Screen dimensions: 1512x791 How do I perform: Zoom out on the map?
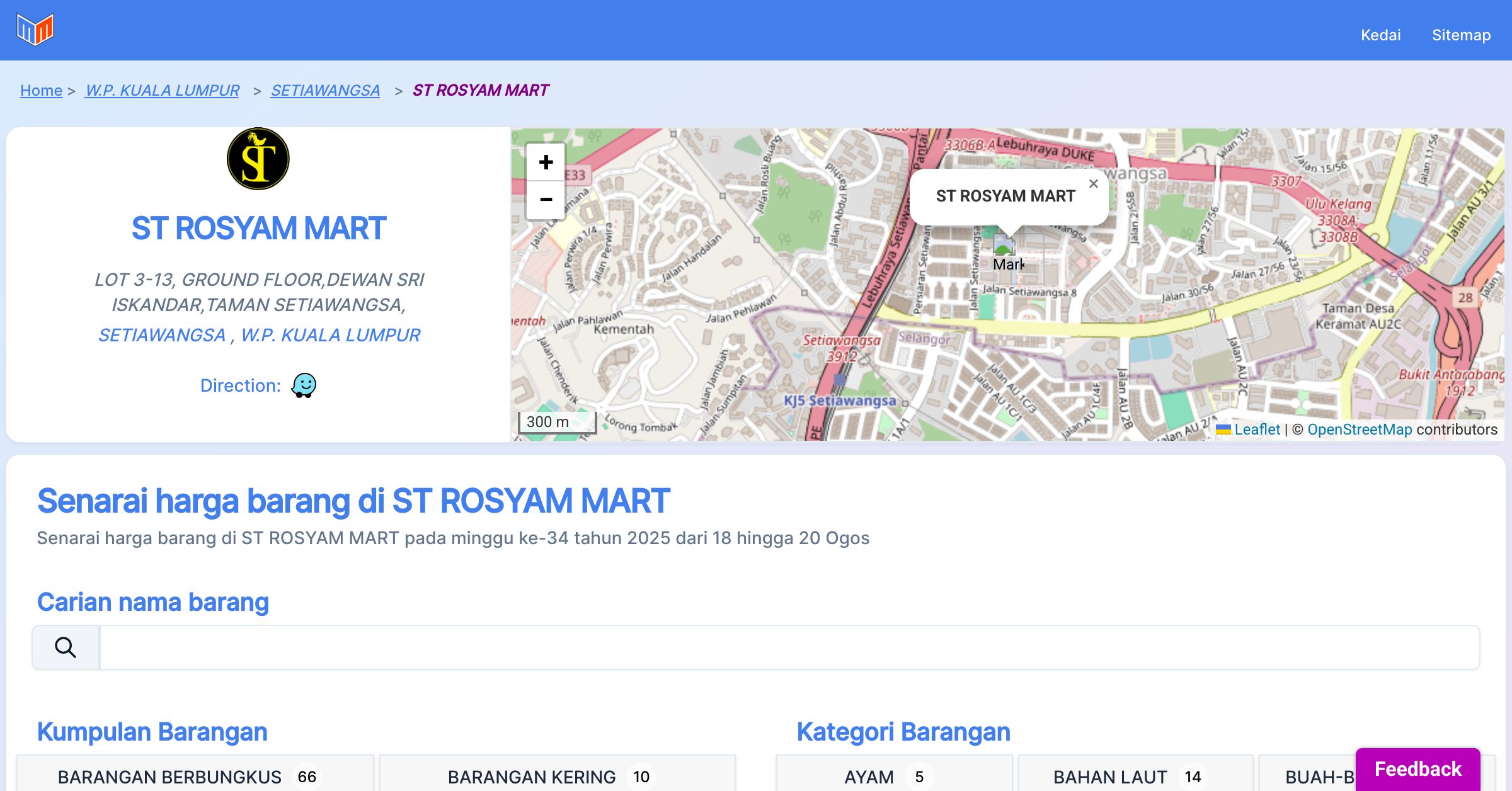tap(546, 200)
